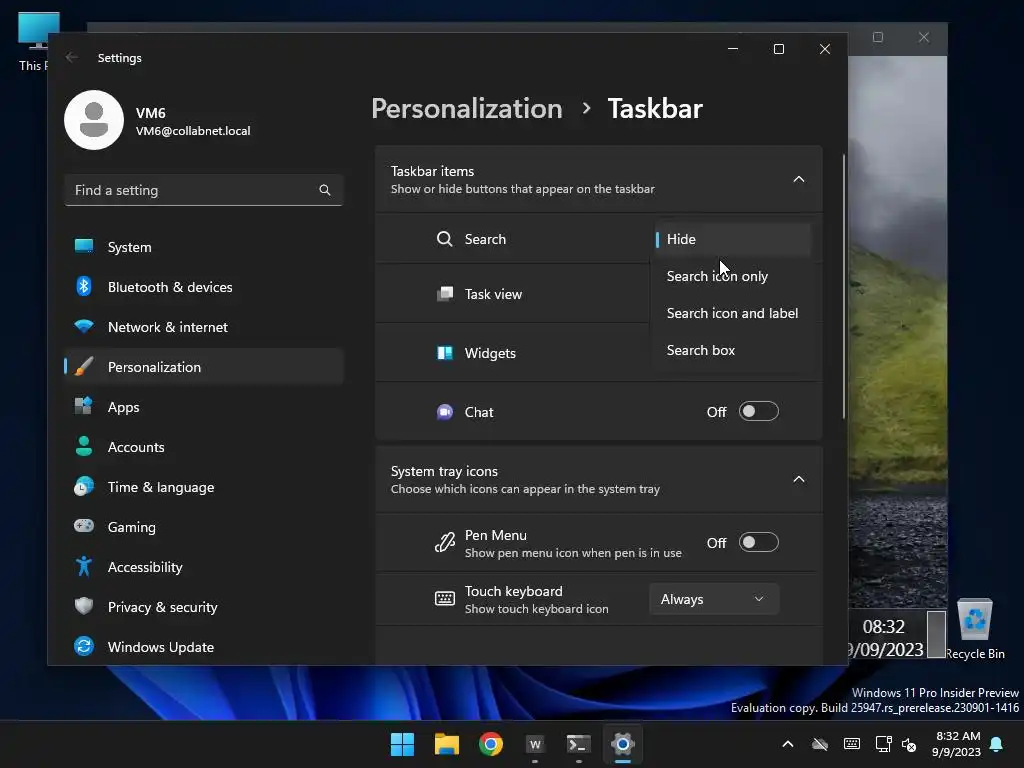Screen dimensions: 1024x768
Task: Click the Task view row label
Action: click(493, 294)
